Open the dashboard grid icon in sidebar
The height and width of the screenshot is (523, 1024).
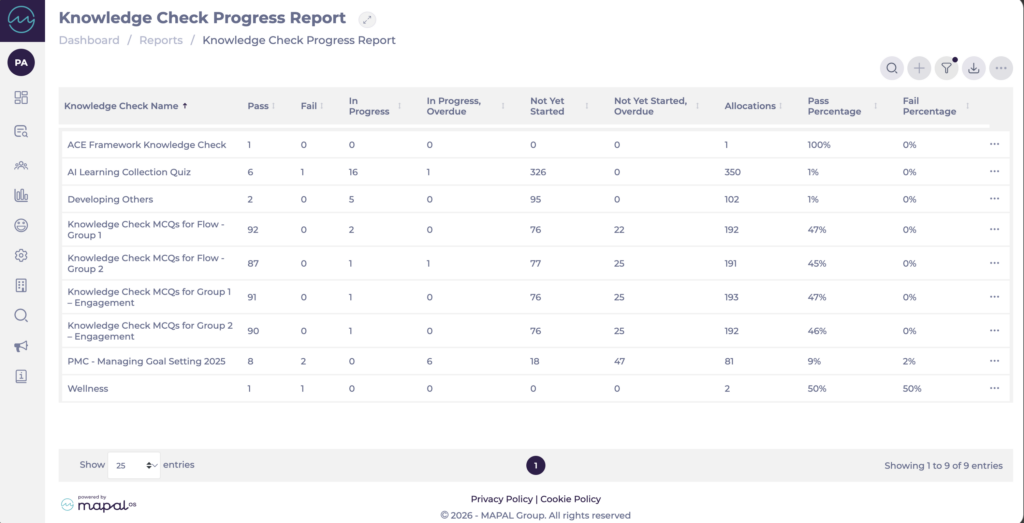pyautogui.click(x=21, y=98)
